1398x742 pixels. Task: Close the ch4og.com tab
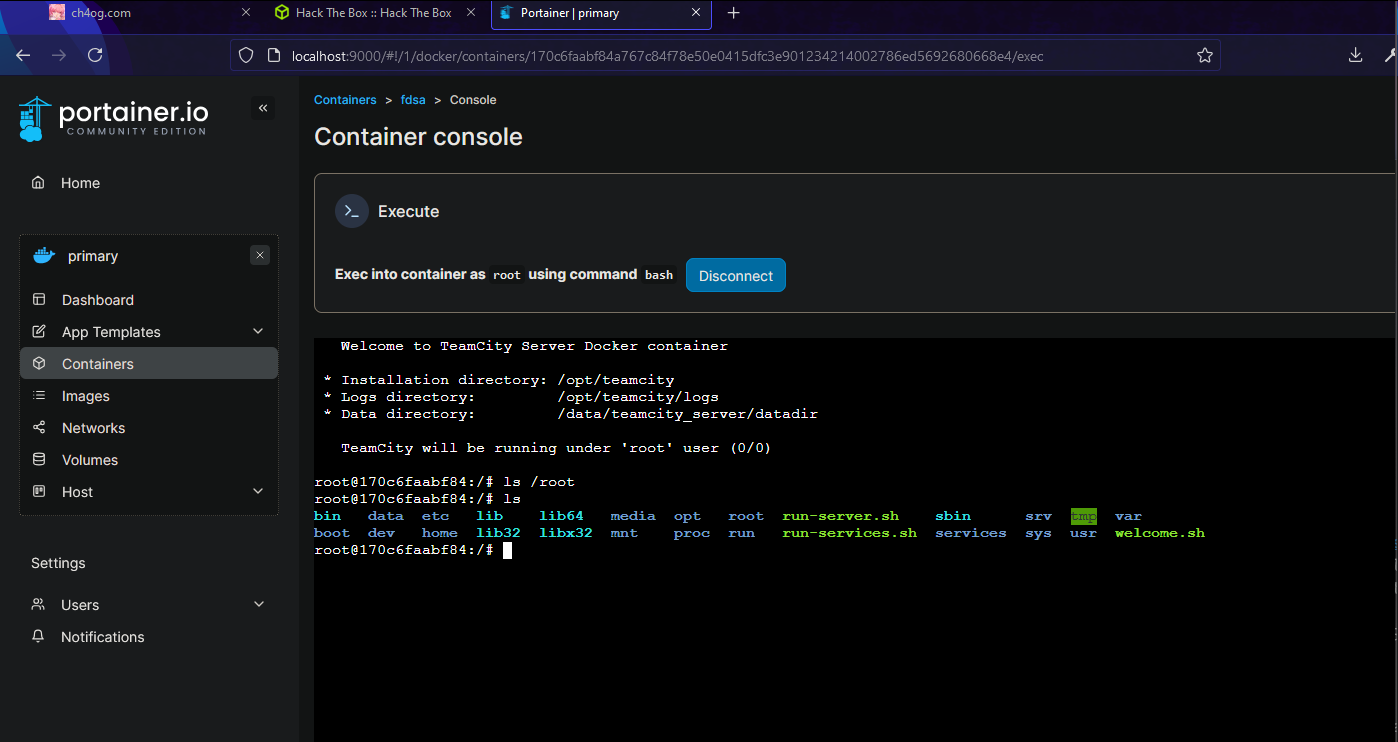pyautogui.click(x=246, y=13)
